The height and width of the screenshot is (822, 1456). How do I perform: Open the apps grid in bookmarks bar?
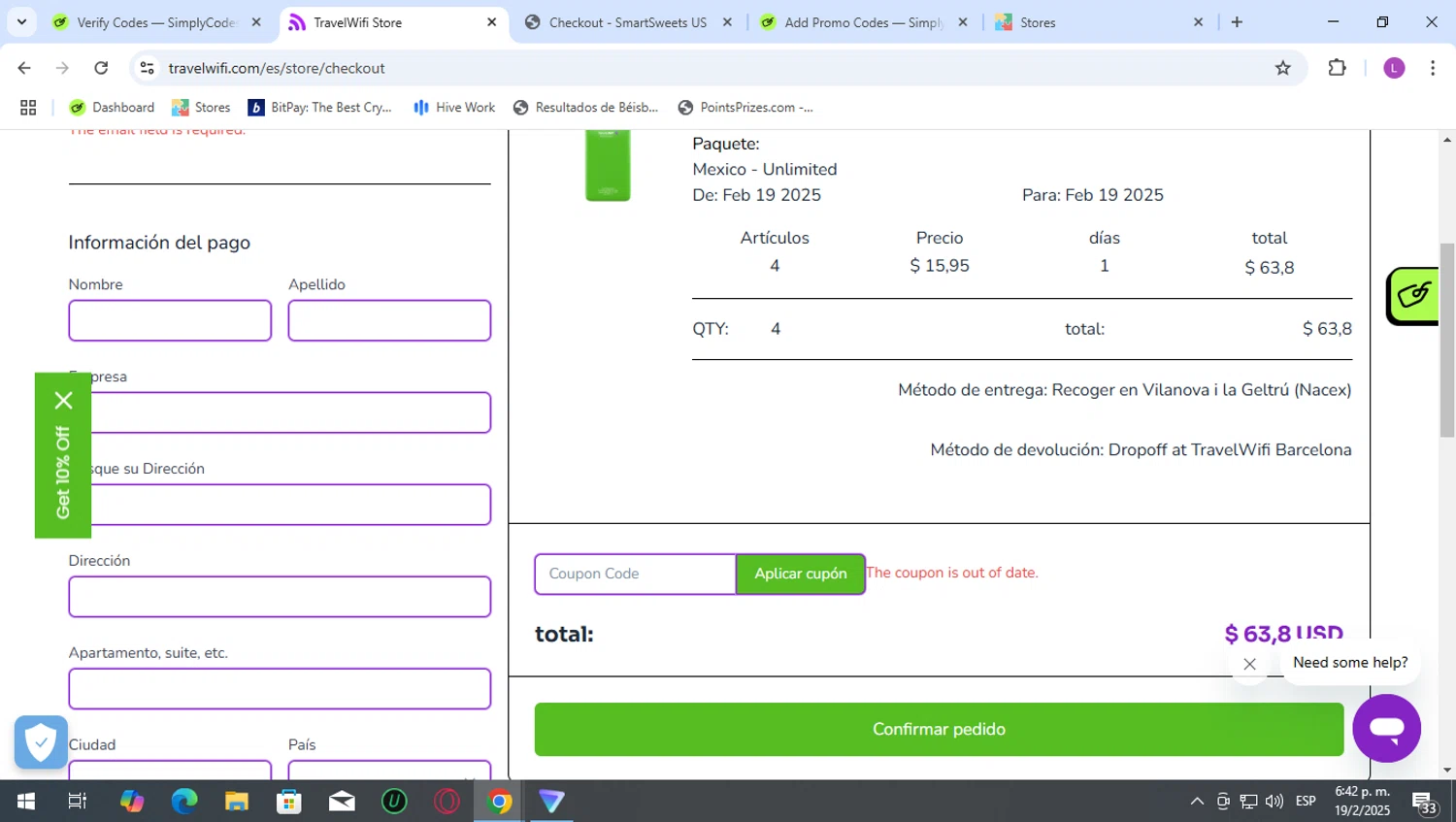click(x=28, y=108)
